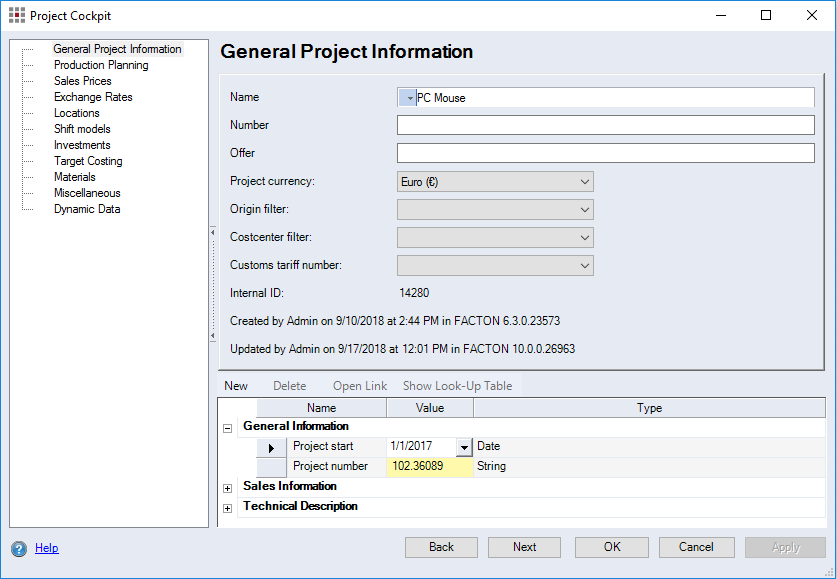Screen dimensions: 837x579
Task: Open the Target Costing section
Action: click(88, 161)
